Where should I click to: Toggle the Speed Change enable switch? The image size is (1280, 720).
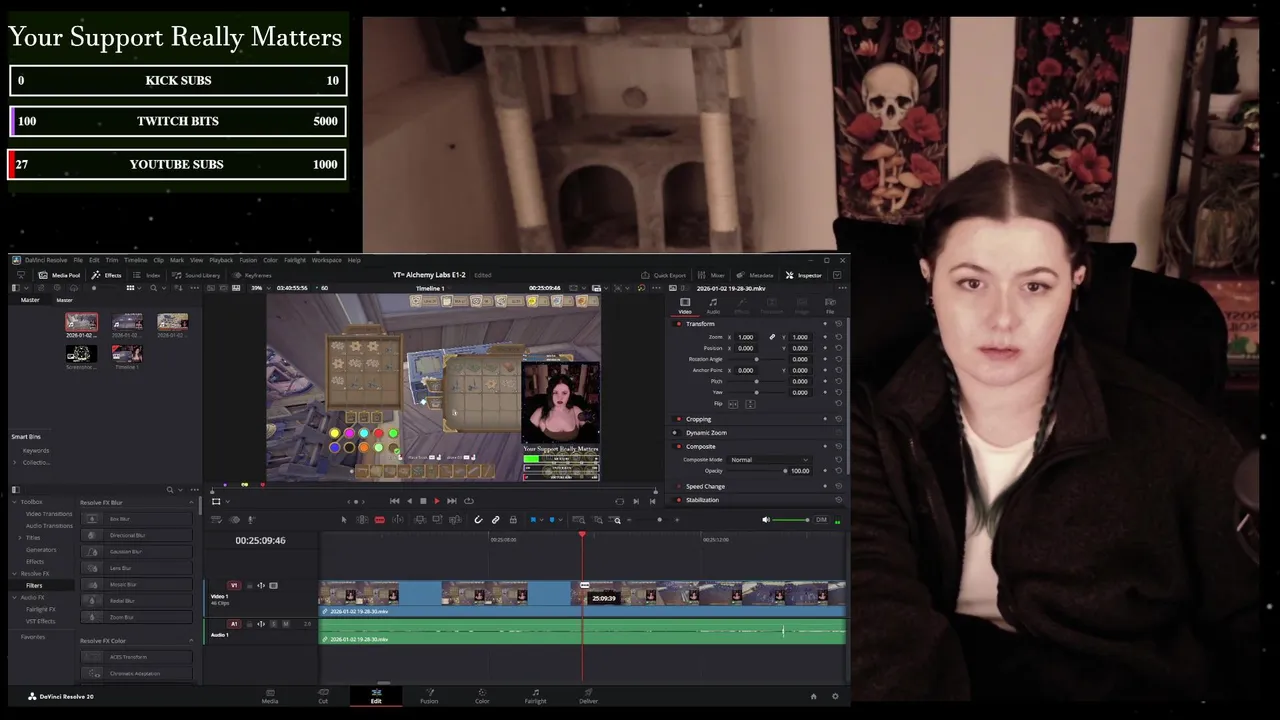click(679, 486)
